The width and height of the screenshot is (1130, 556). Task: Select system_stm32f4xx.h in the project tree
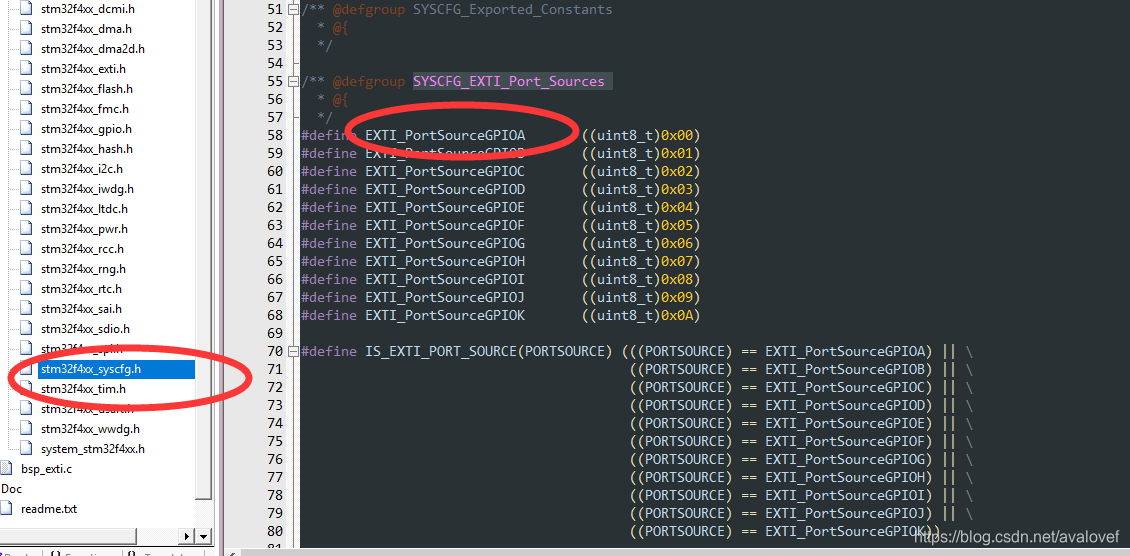tap(93, 449)
